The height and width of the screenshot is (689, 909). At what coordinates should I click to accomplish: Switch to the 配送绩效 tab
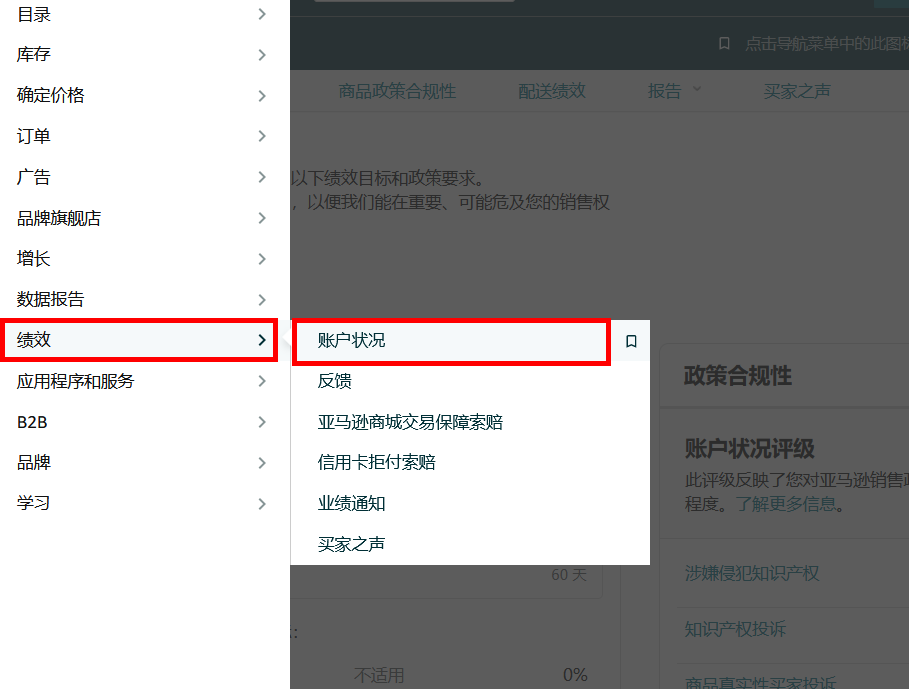click(551, 90)
